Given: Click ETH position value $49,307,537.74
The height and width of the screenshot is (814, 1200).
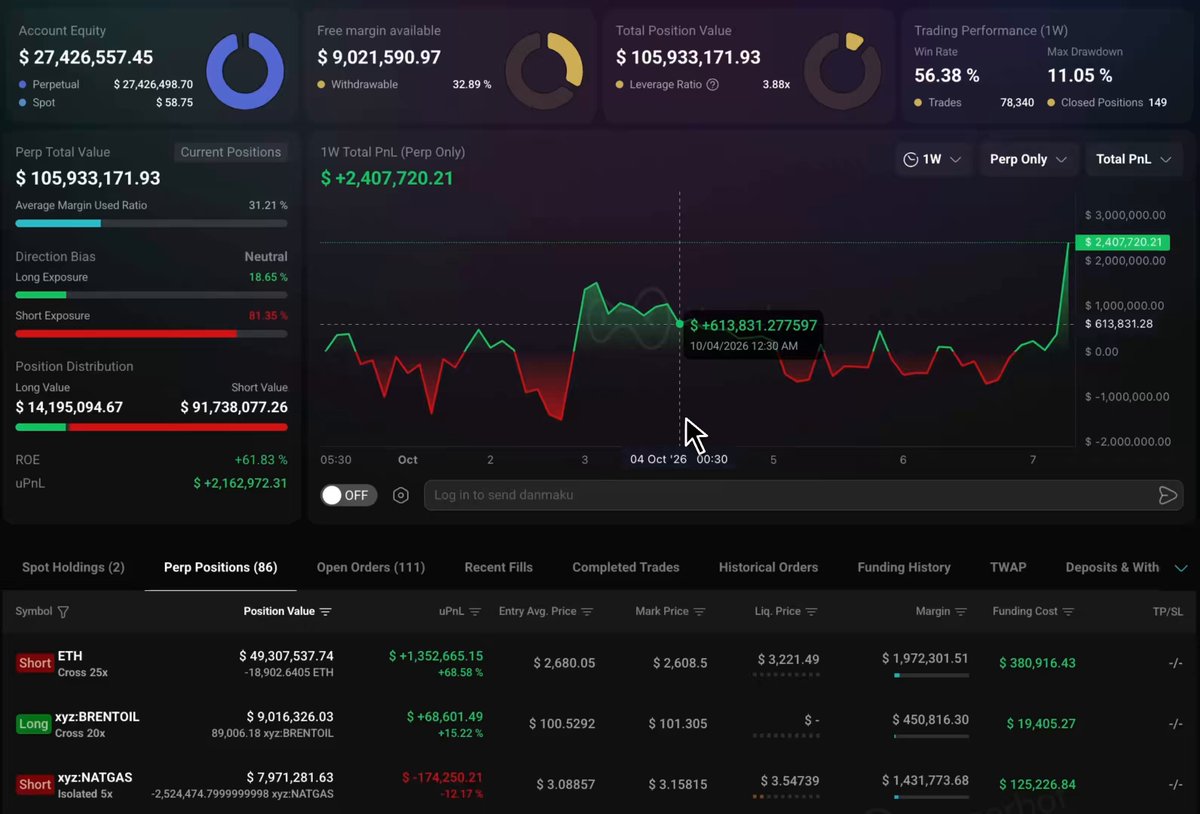Looking at the screenshot, I should pyautogui.click(x=286, y=656).
